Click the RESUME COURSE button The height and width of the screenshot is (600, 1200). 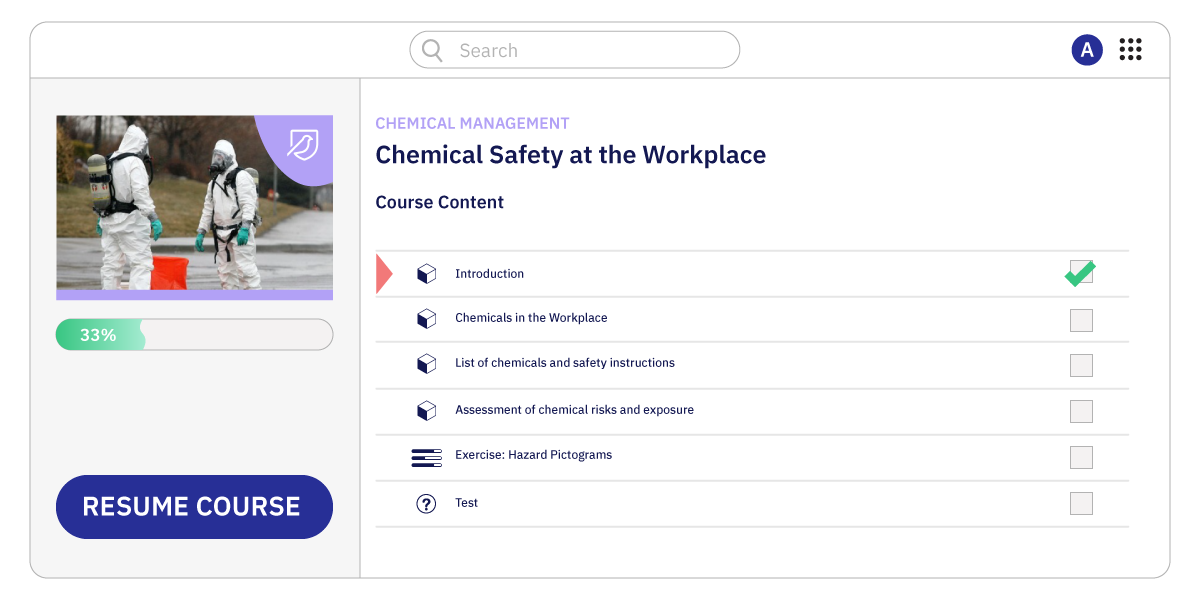tap(194, 507)
